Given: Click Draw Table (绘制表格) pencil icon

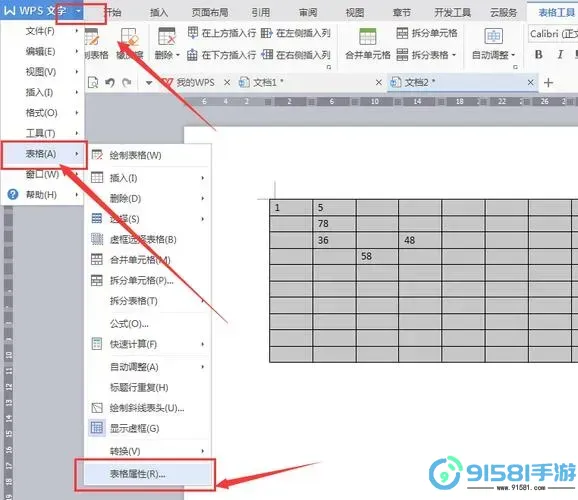Looking at the screenshot, I should click(97, 155).
